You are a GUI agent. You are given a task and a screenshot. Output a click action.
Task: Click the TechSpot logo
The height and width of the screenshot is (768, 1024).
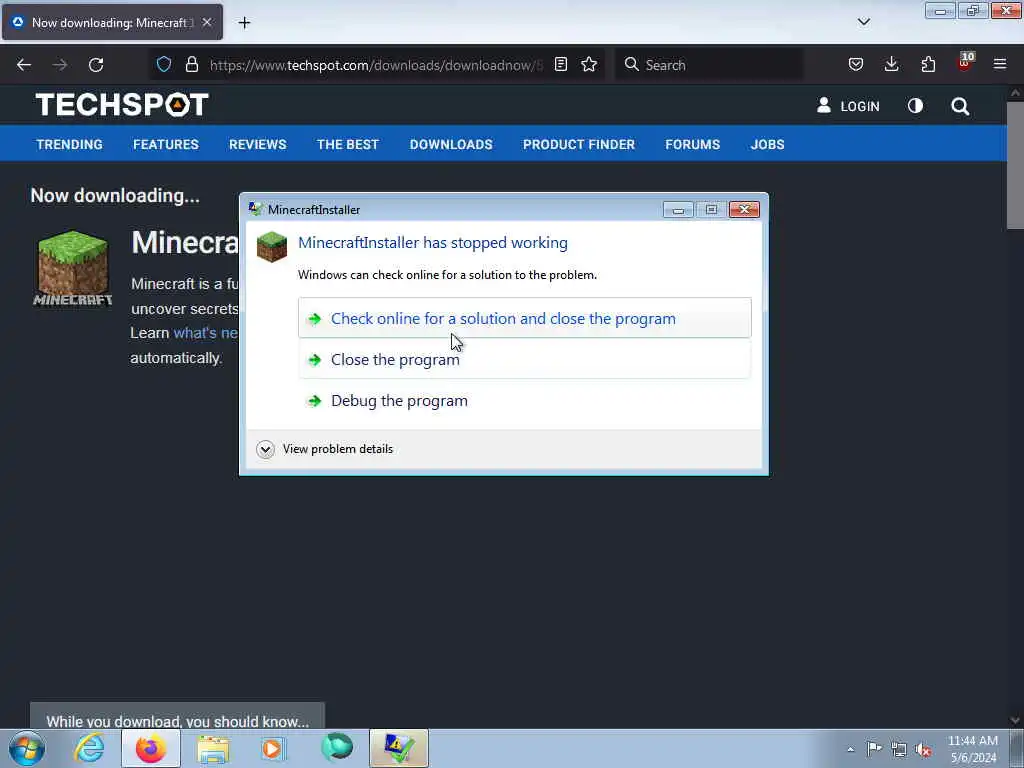[122, 104]
